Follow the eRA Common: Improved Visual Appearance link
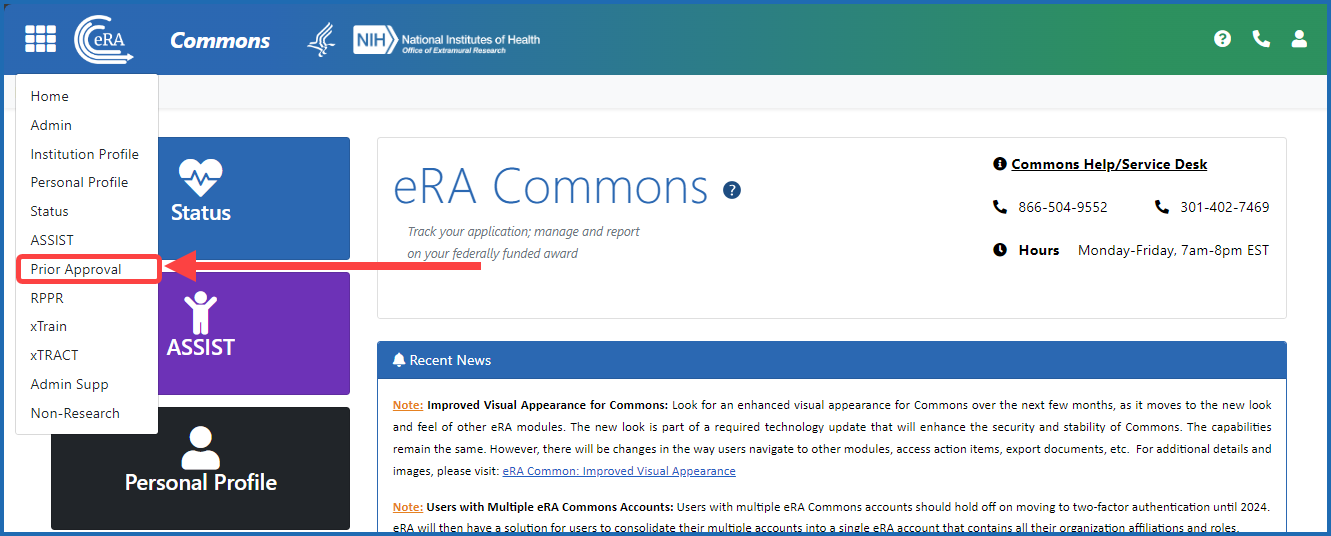The width and height of the screenshot is (1331, 536). (x=619, y=471)
